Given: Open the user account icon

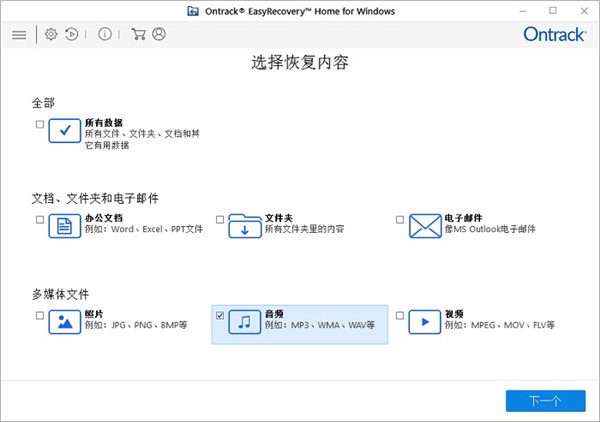Looking at the screenshot, I should [x=159, y=34].
